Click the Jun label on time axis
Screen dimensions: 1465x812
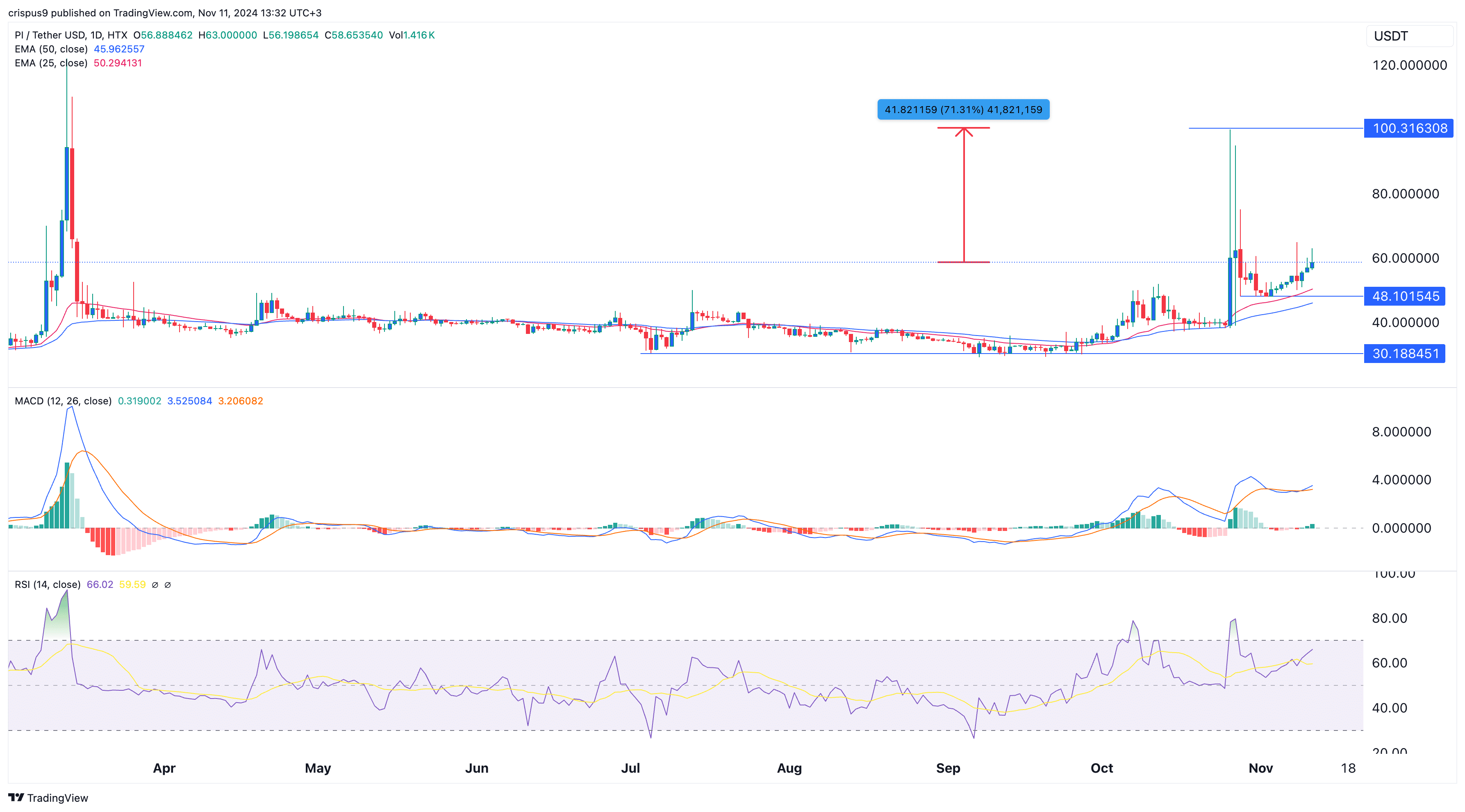tap(477, 768)
